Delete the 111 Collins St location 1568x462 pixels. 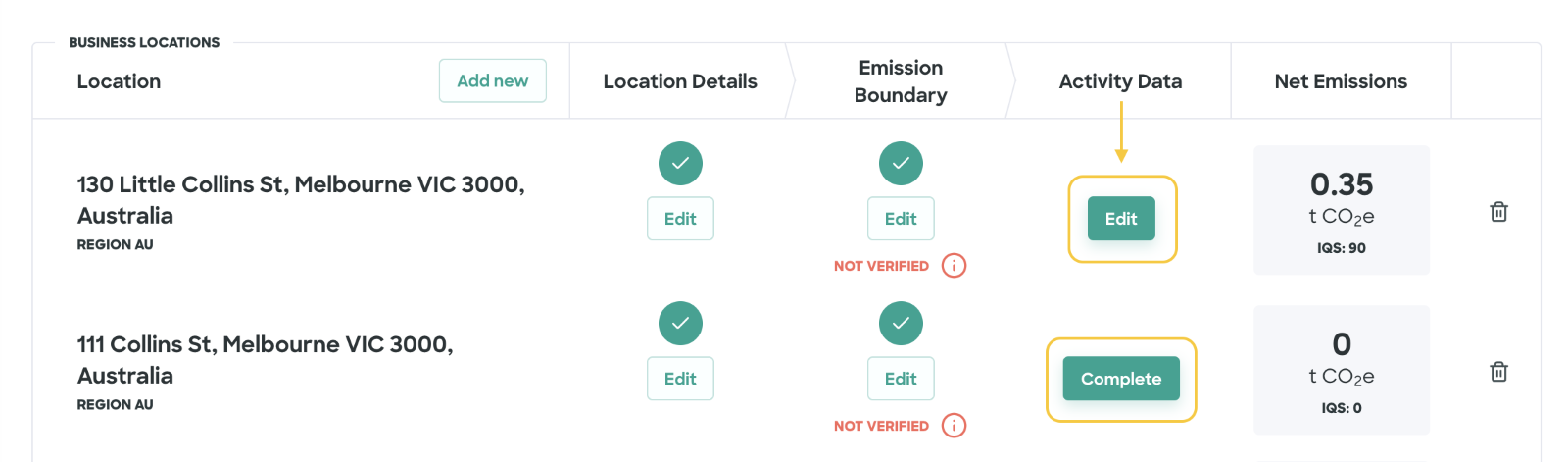pyautogui.click(x=1498, y=372)
